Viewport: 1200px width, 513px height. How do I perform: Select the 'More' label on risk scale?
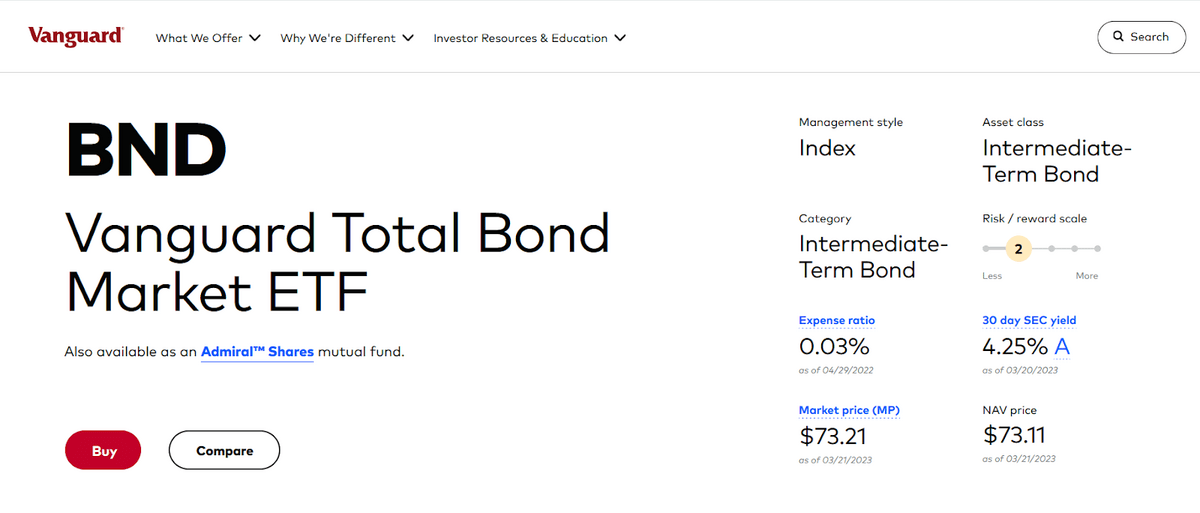click(1086, 276)
